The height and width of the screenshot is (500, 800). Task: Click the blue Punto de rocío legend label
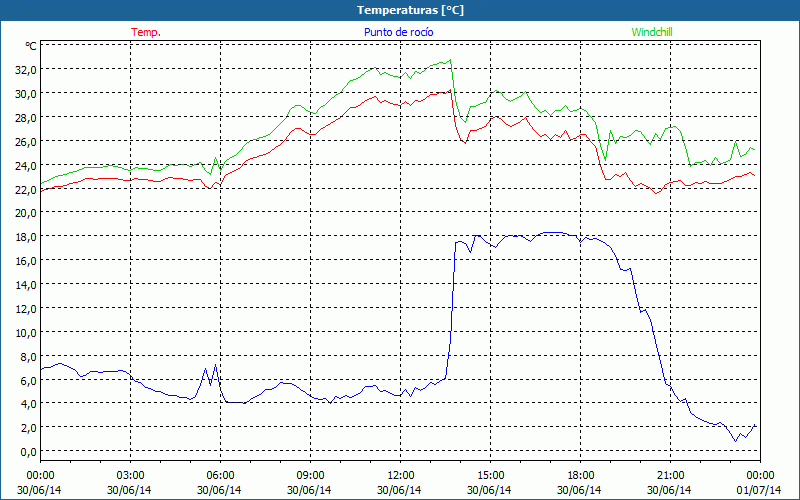click(x=398, y=32)
